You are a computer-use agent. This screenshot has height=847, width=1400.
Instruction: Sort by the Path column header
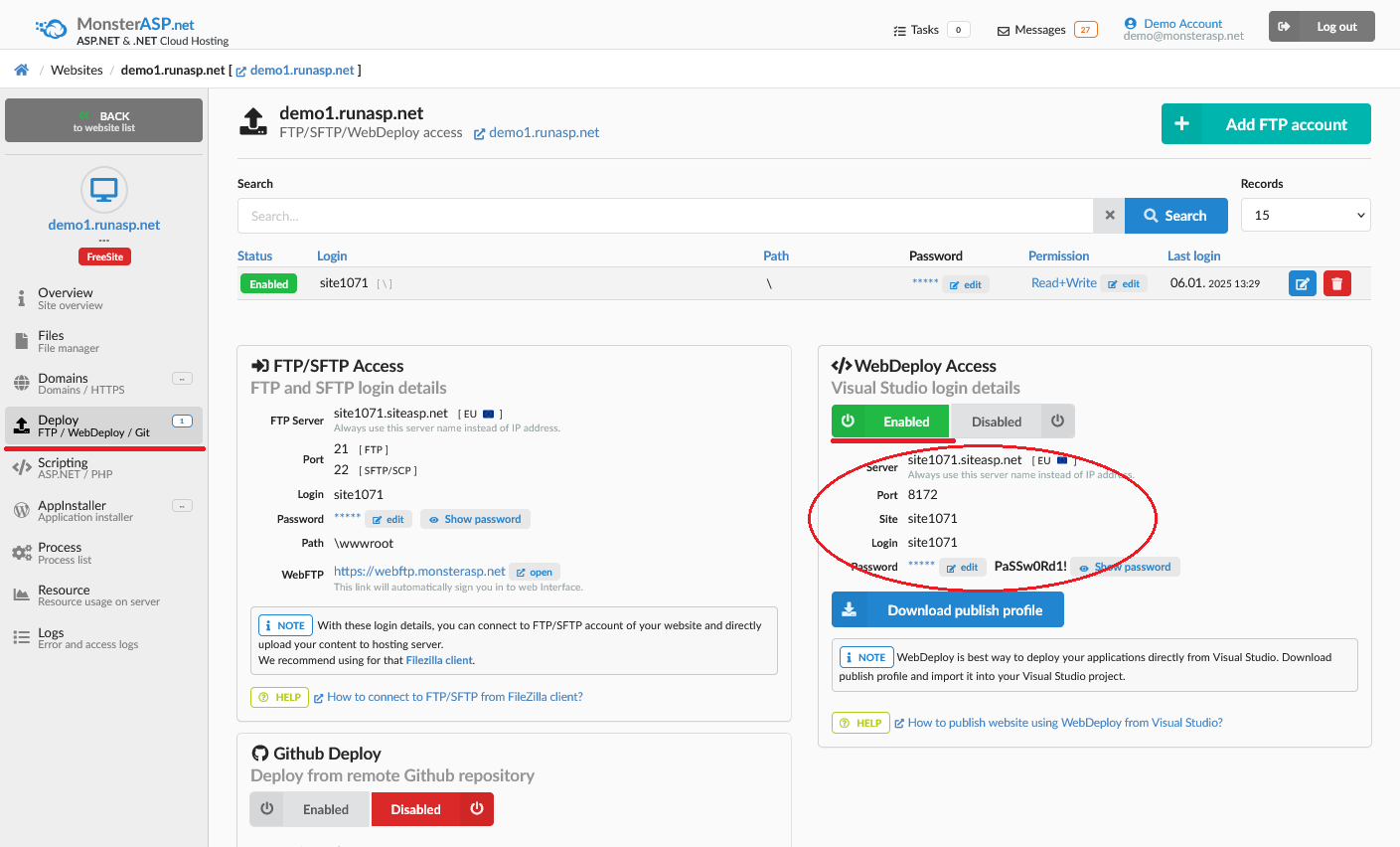point(776,255)
